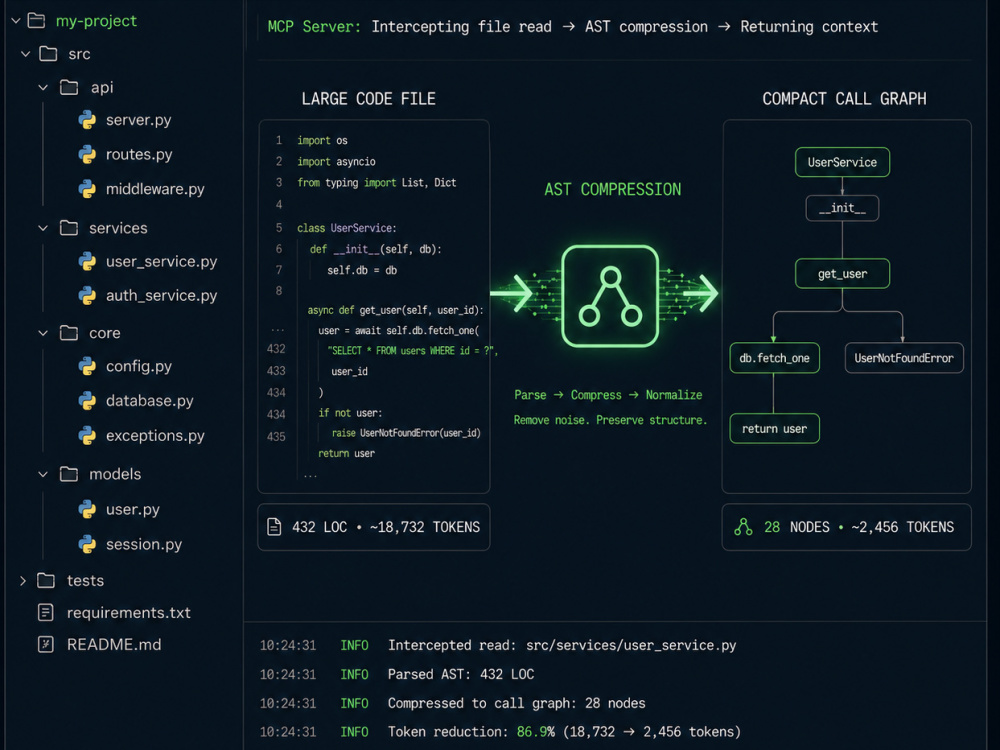Click the graph icon next to 28 NODES

click(743, 527)
